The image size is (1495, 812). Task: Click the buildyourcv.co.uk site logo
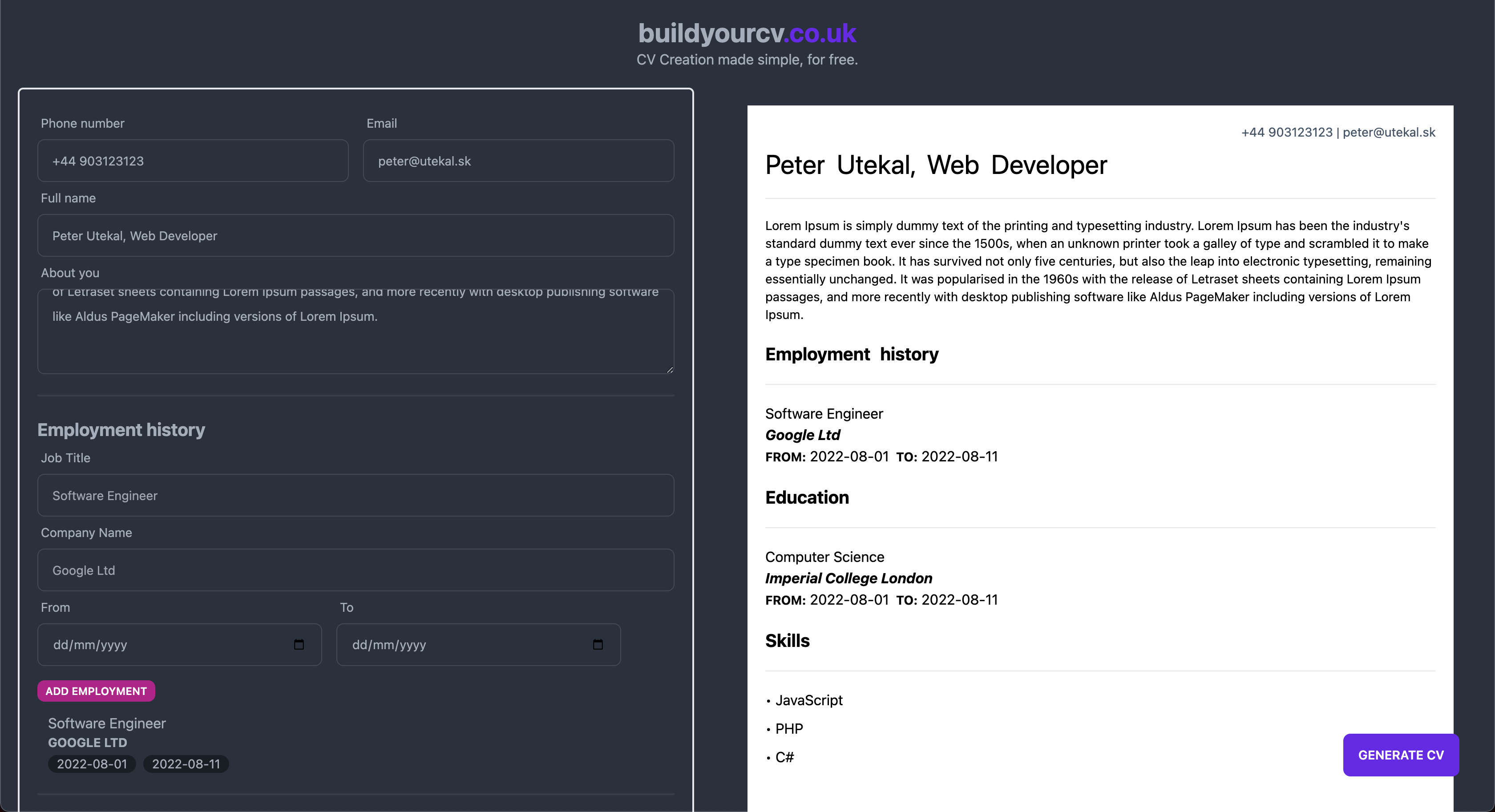coord(747,33)
